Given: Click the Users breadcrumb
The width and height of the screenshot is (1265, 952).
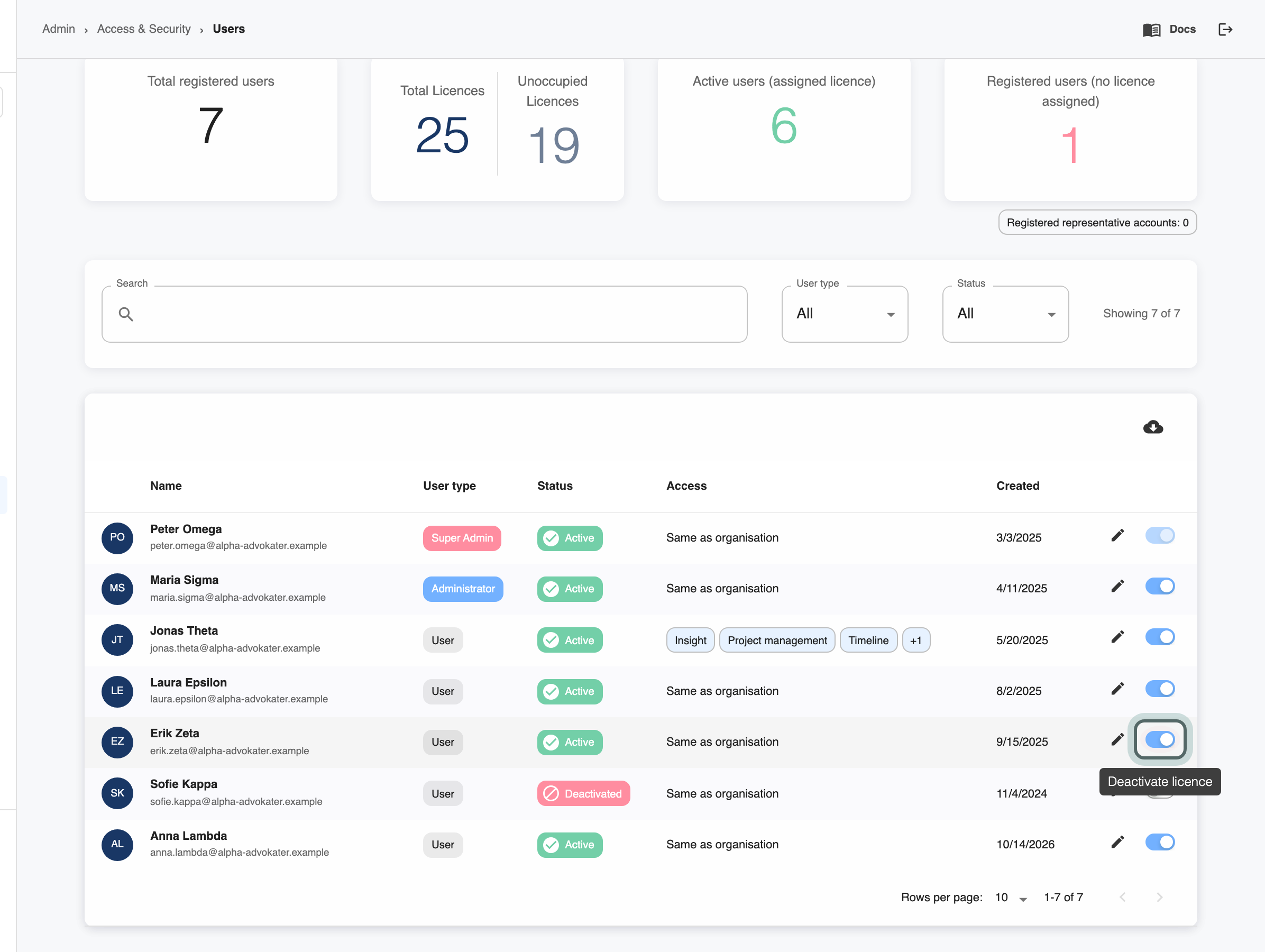Looking at the screenshot, I should coord(229,29).
